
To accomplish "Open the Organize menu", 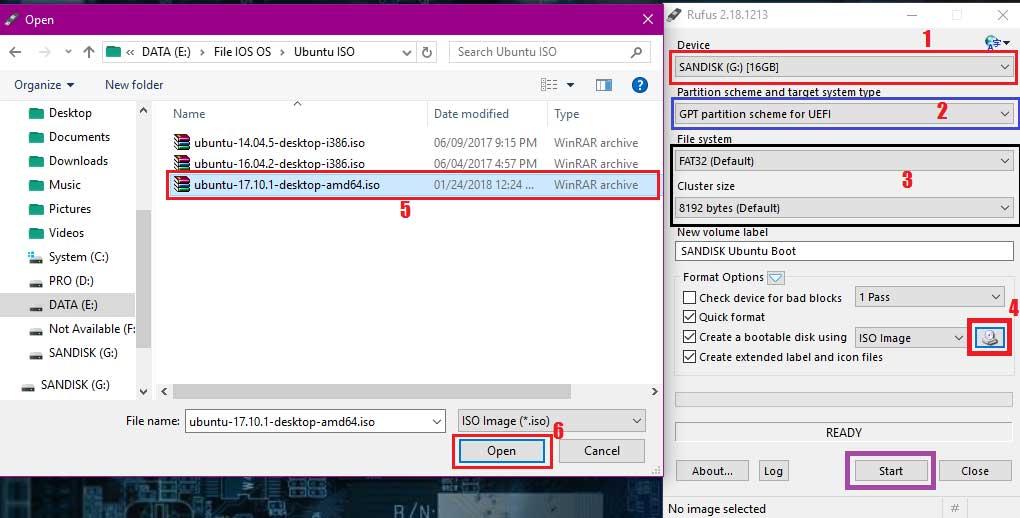I will pyautogui.click(x=44, y=85).
